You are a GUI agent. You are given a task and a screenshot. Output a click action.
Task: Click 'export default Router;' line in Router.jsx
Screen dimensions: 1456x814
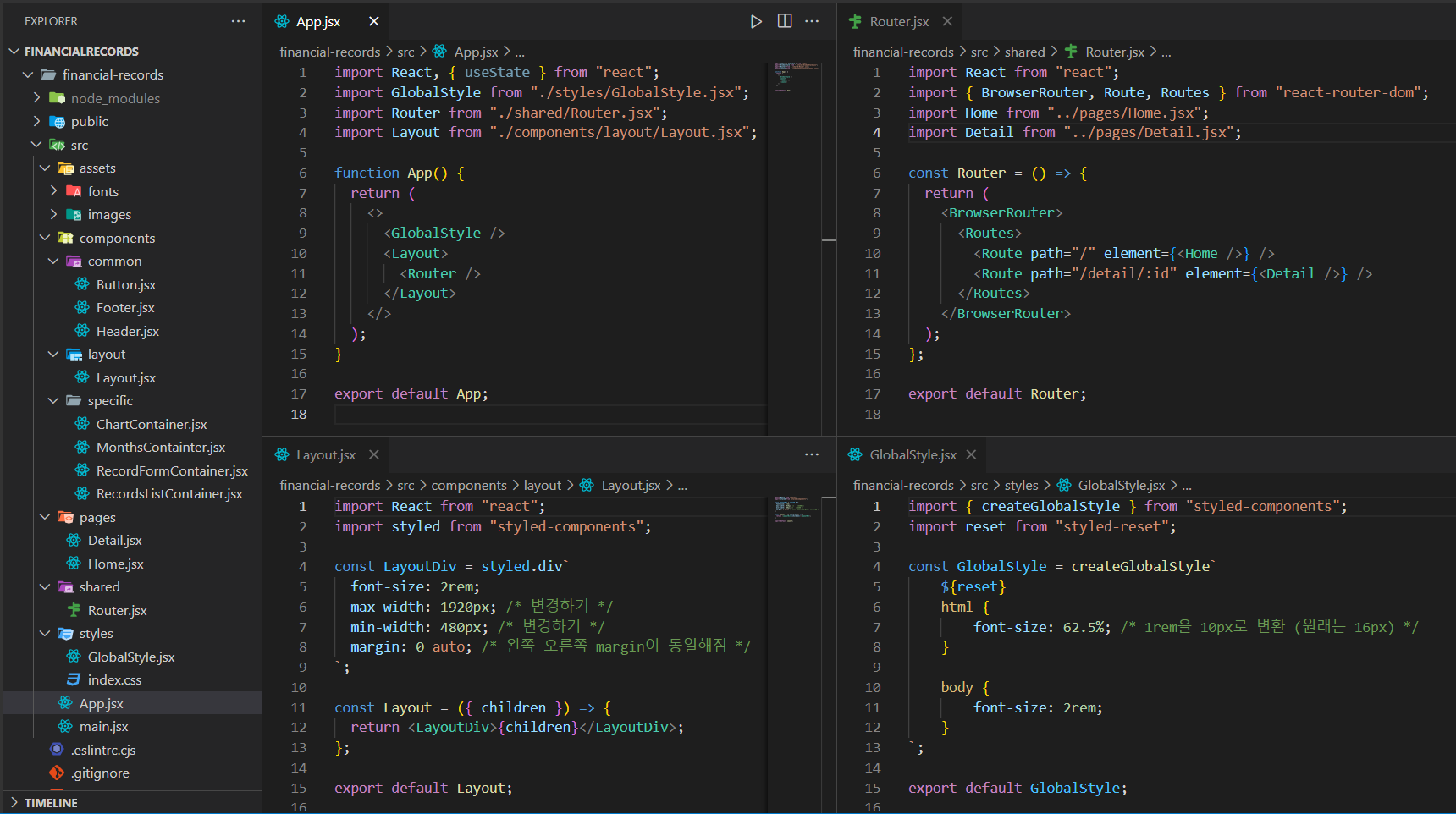(997, 393)
